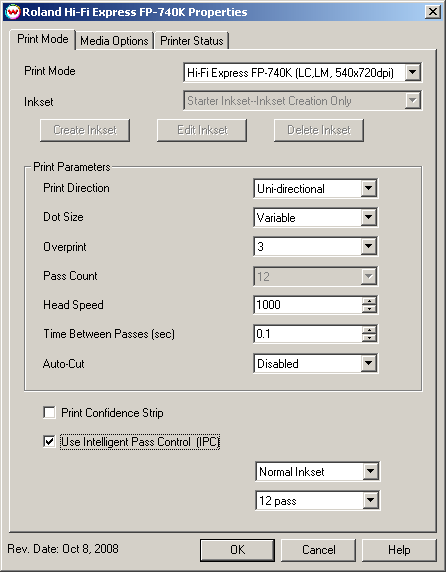Click the Print Direction label
The width and height of the screenshot is (446, 572).
coord(76,188)
